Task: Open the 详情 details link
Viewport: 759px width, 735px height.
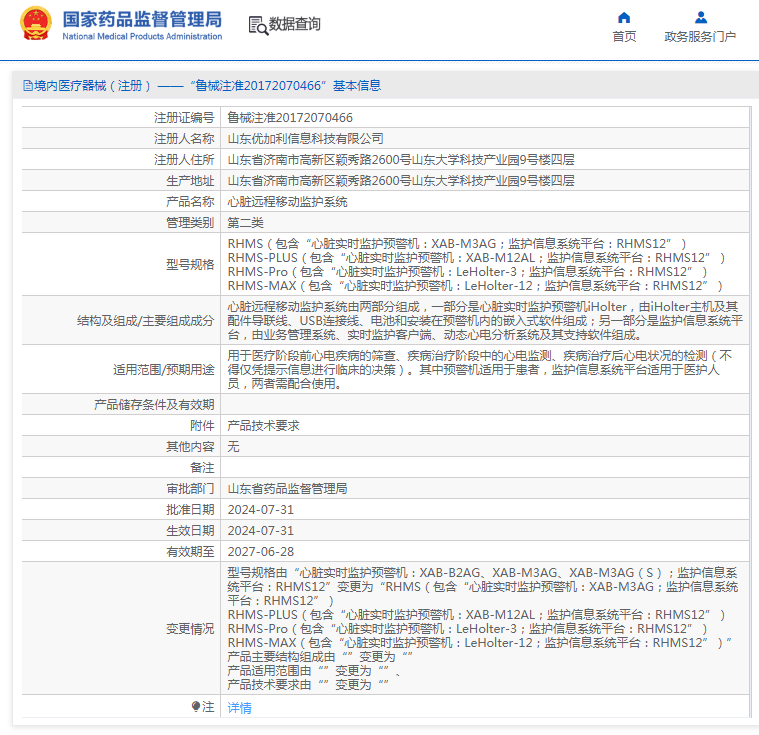Action: (240, 707)
